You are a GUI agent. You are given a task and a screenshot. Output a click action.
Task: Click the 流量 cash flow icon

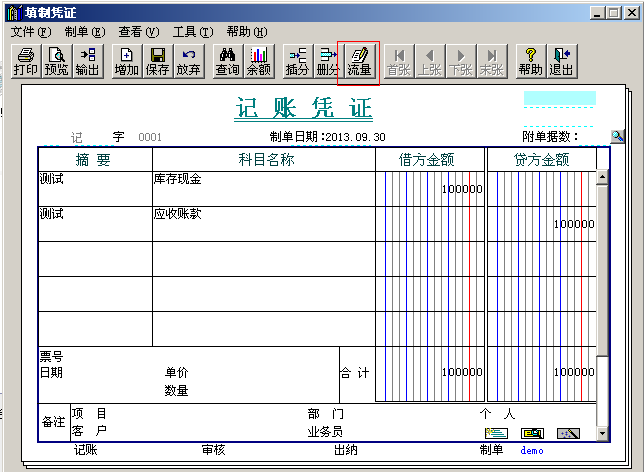pos(359,61)
